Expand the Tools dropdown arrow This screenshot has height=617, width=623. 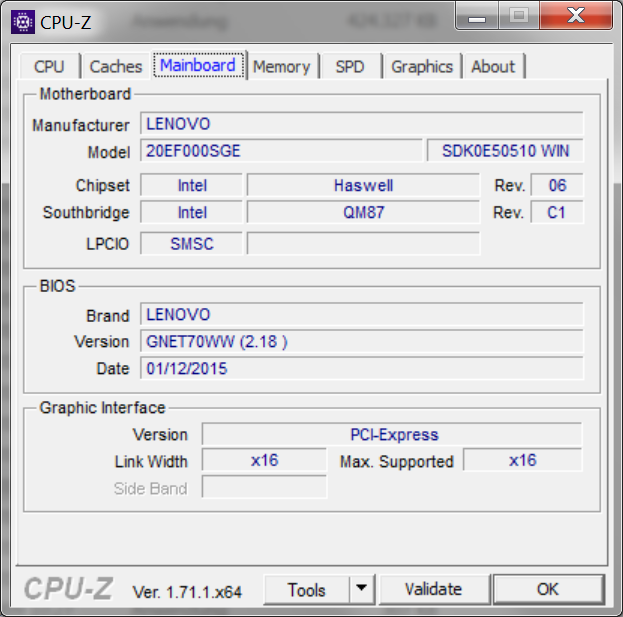[x=362, y=590]
